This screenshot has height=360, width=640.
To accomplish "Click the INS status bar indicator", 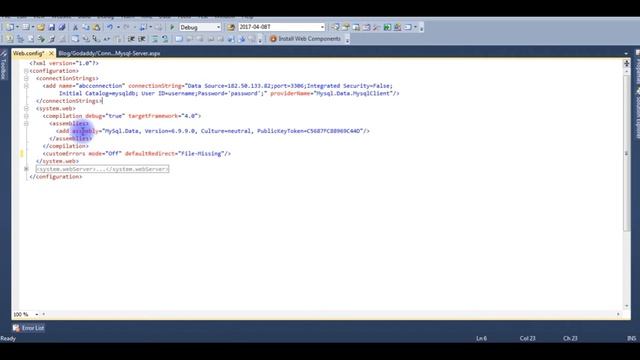I will coord(631,338).
